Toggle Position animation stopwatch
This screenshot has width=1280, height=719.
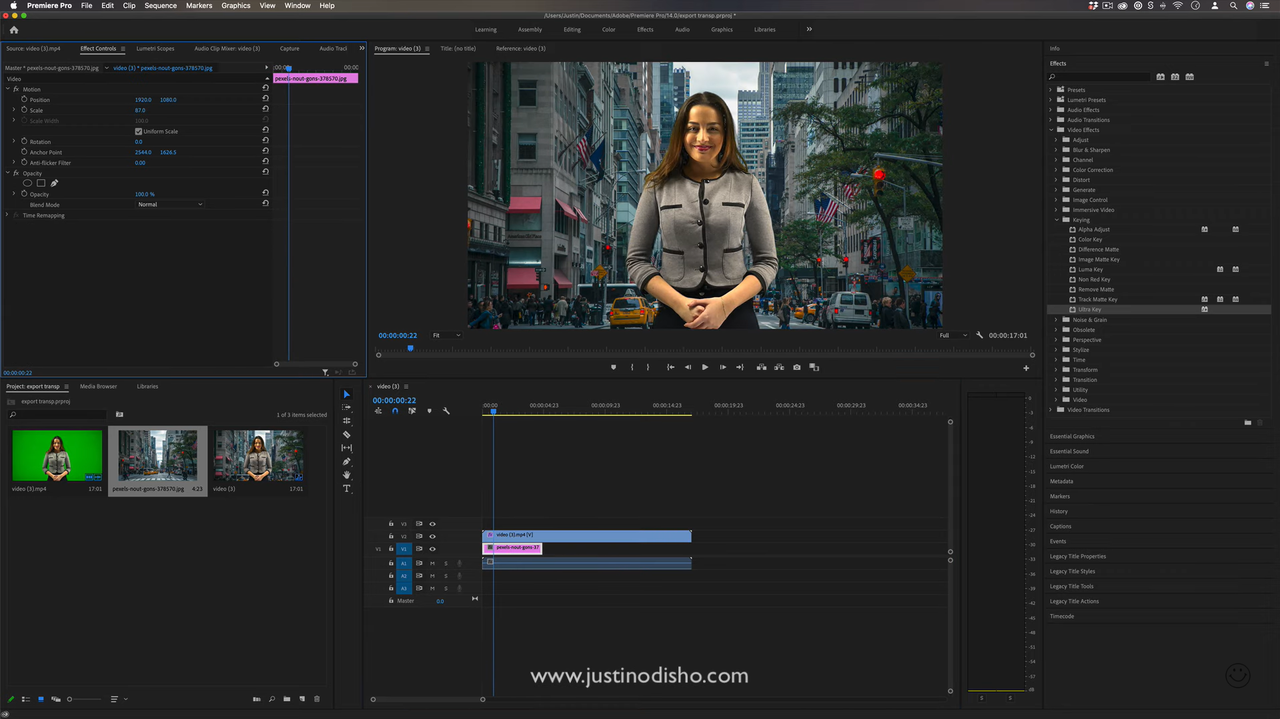tap(24, 100)
